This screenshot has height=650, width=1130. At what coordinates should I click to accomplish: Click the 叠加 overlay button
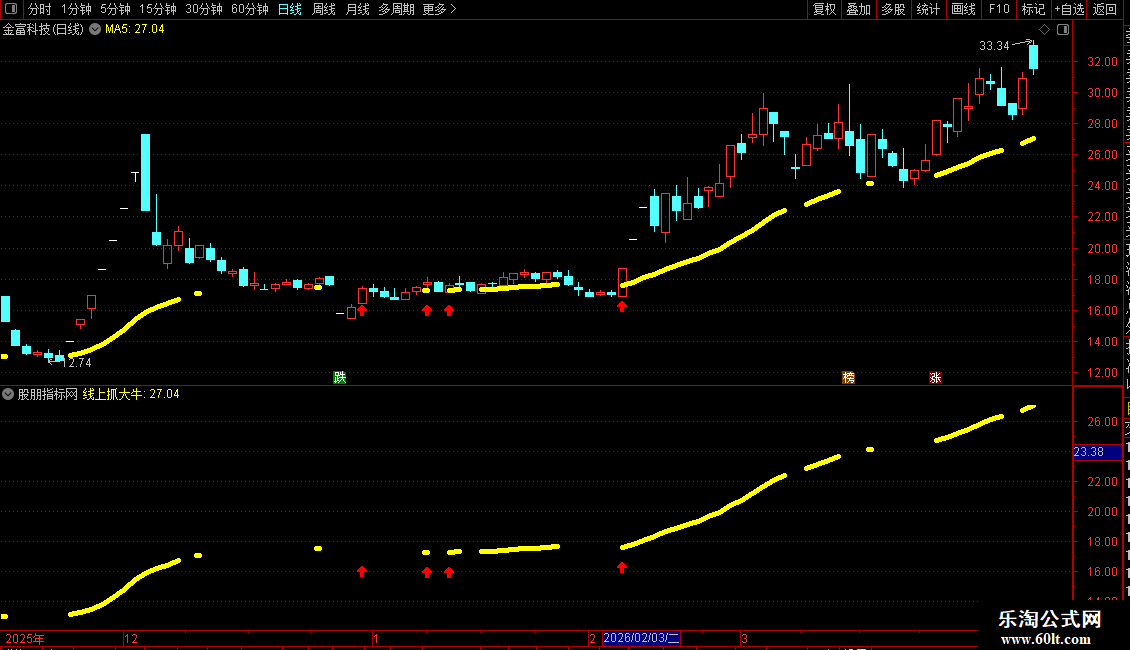click(858, 9)
